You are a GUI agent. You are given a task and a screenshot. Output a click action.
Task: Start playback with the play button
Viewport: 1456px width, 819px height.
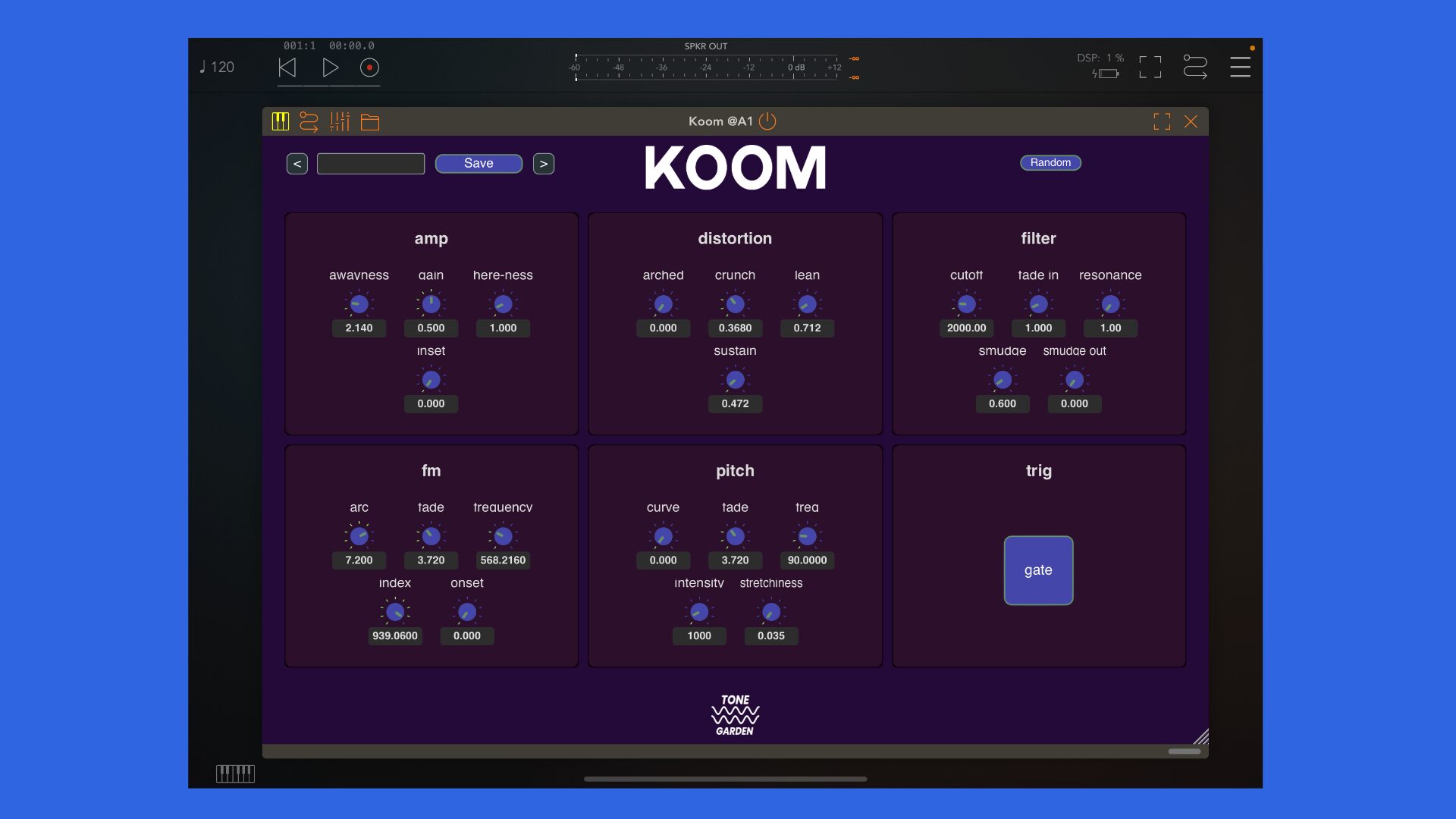(330, 67)
